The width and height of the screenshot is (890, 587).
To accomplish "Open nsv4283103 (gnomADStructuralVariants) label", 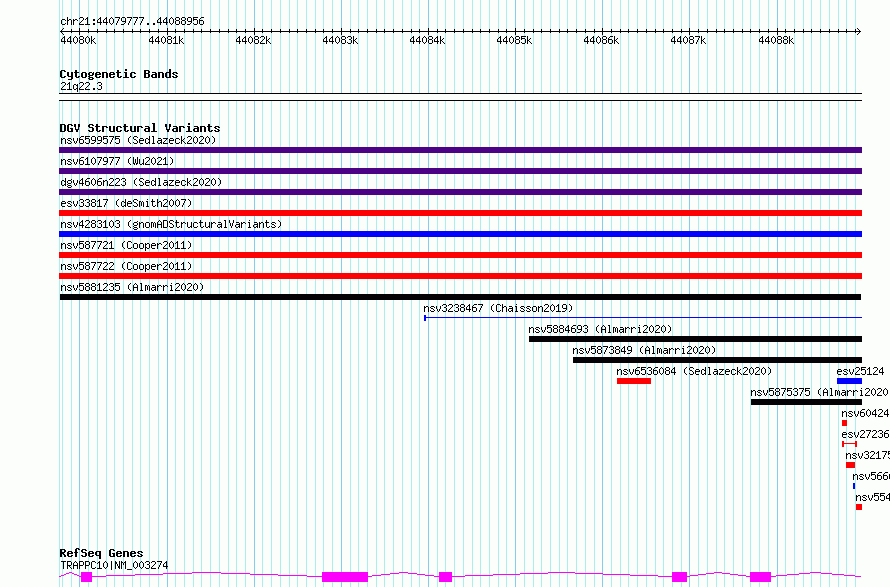I will coord(171,224).
